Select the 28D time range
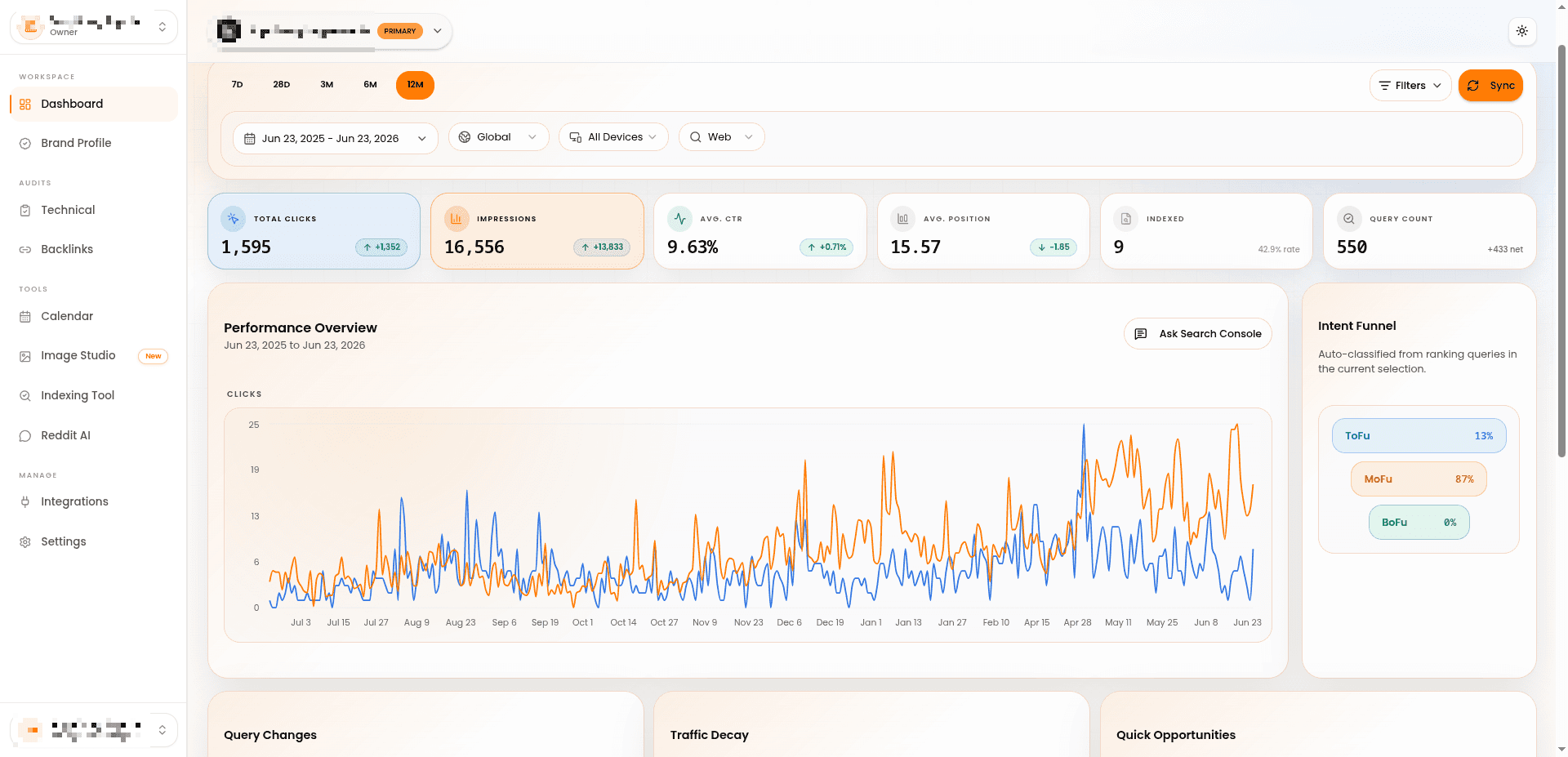 pos(282,85)
